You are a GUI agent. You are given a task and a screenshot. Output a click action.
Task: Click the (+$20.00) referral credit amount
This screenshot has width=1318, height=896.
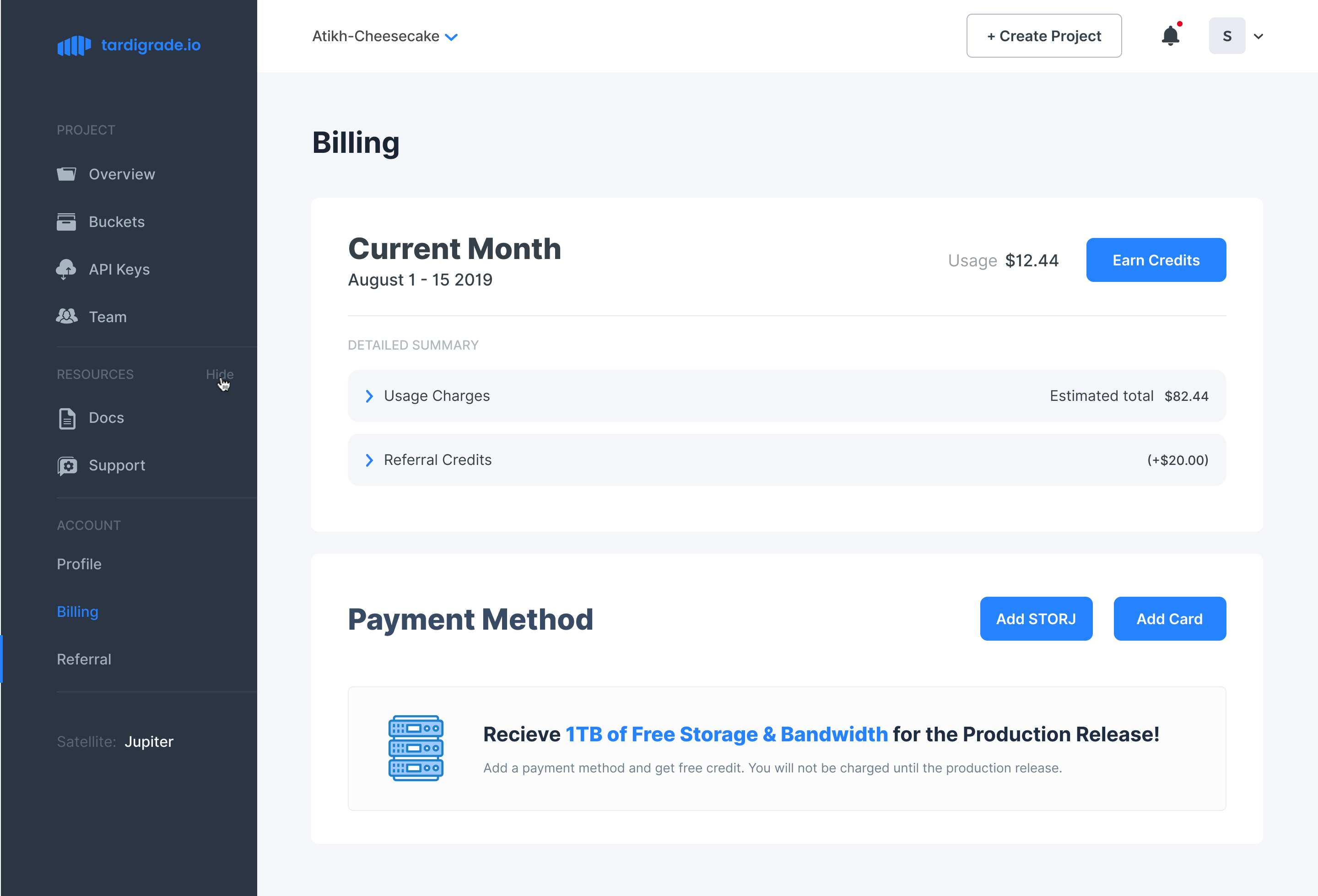point(1178,460)
